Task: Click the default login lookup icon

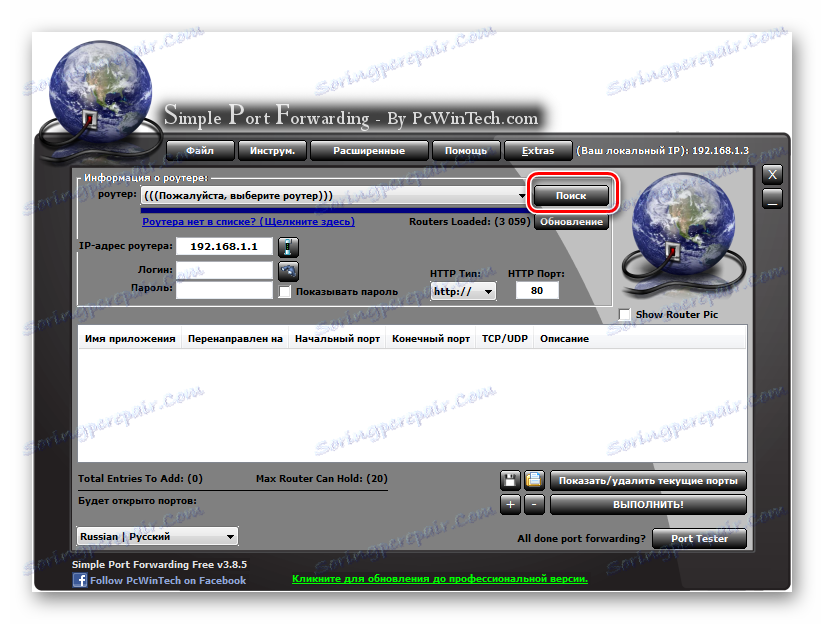Action: click(289, 271)
